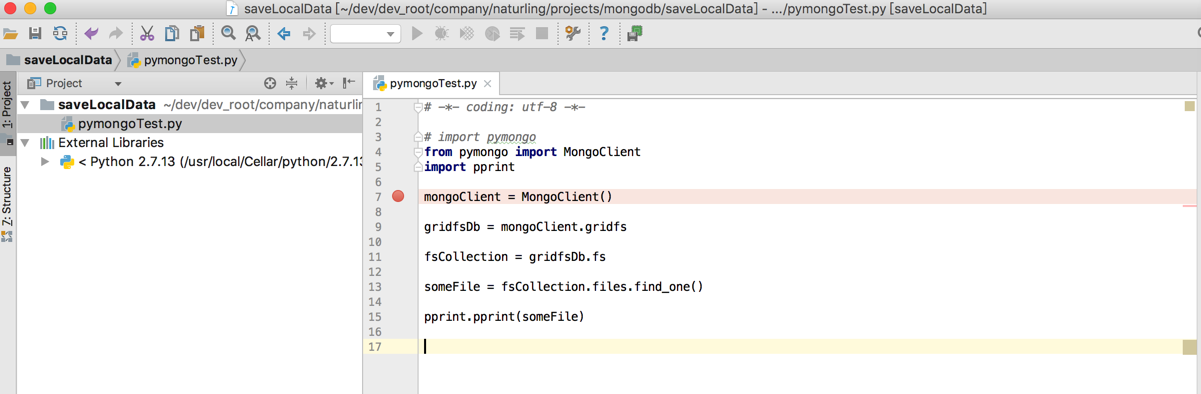Click the green tasks icon in toolbar
1201x394 pixels.
tap(635, 34)
